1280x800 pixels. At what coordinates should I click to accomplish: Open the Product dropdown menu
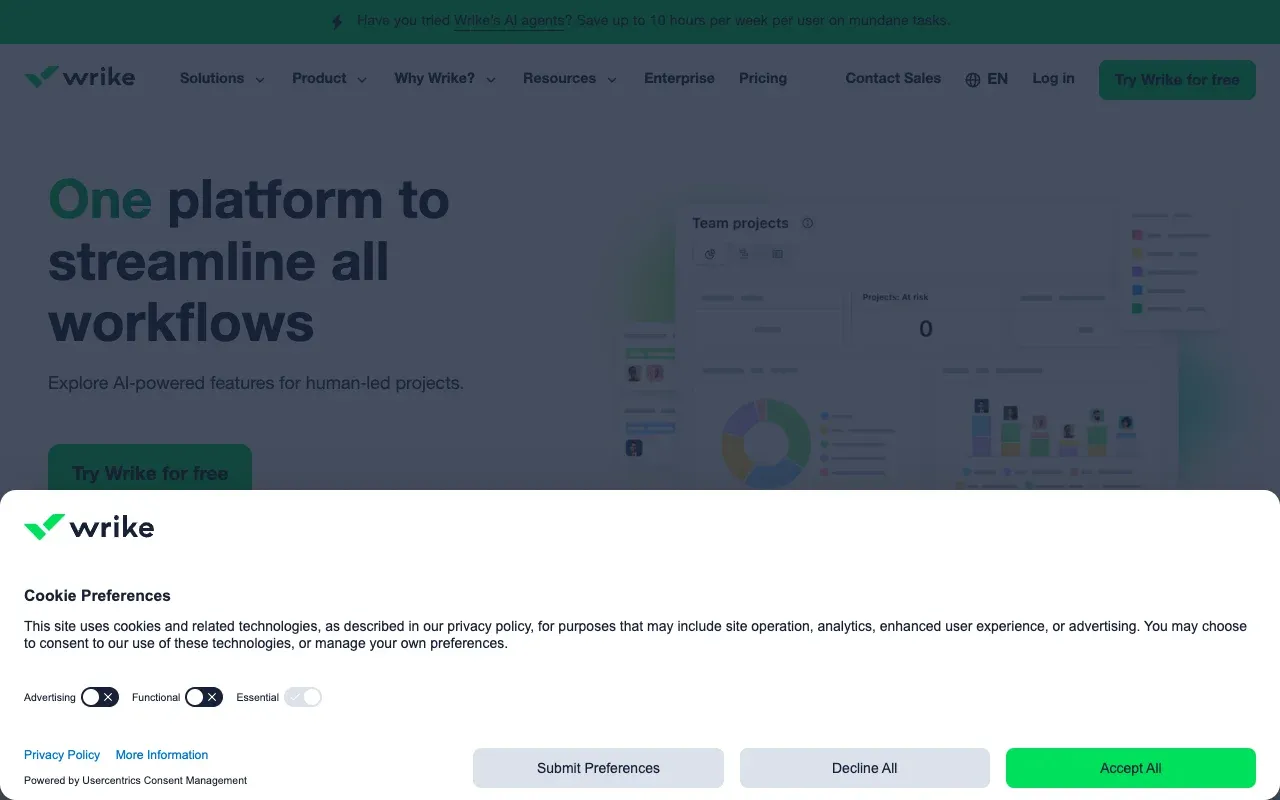click(x=329, y=78)
